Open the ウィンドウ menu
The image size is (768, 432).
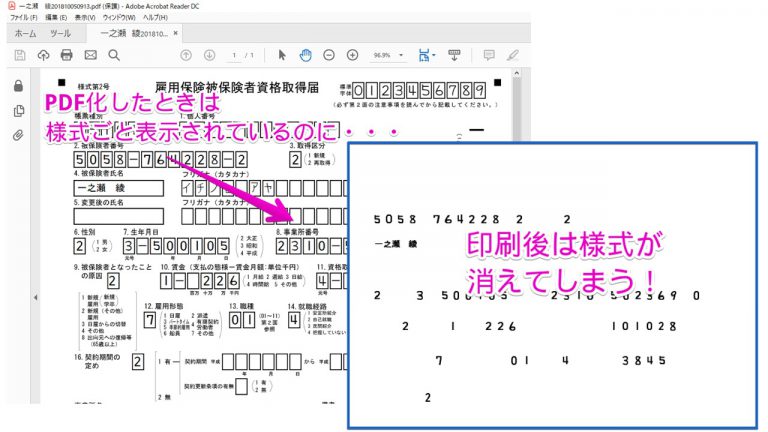pos(119,18)
